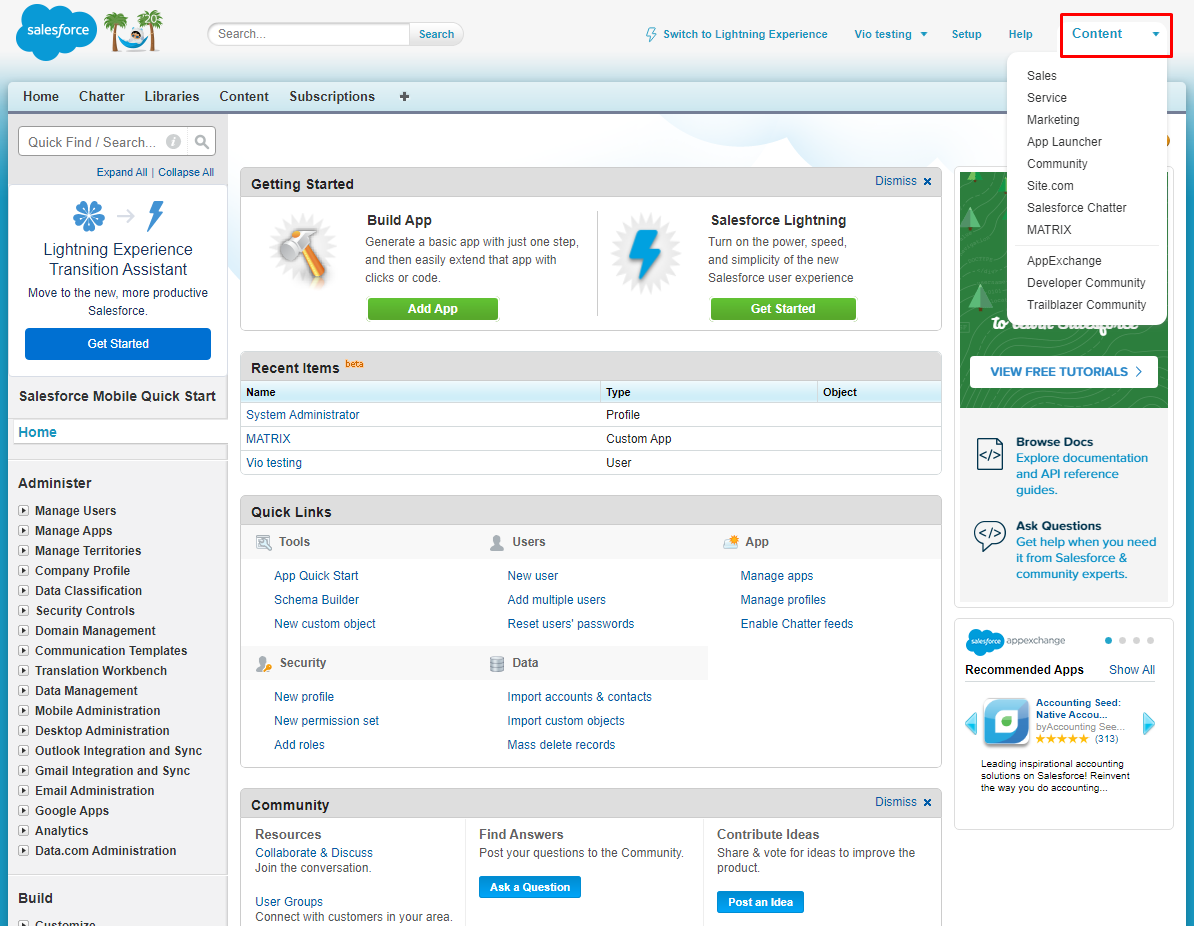Select Marketing from the app menu
The width and height of the screenshot is (1194, 926).
click(x=1052, y=120)
